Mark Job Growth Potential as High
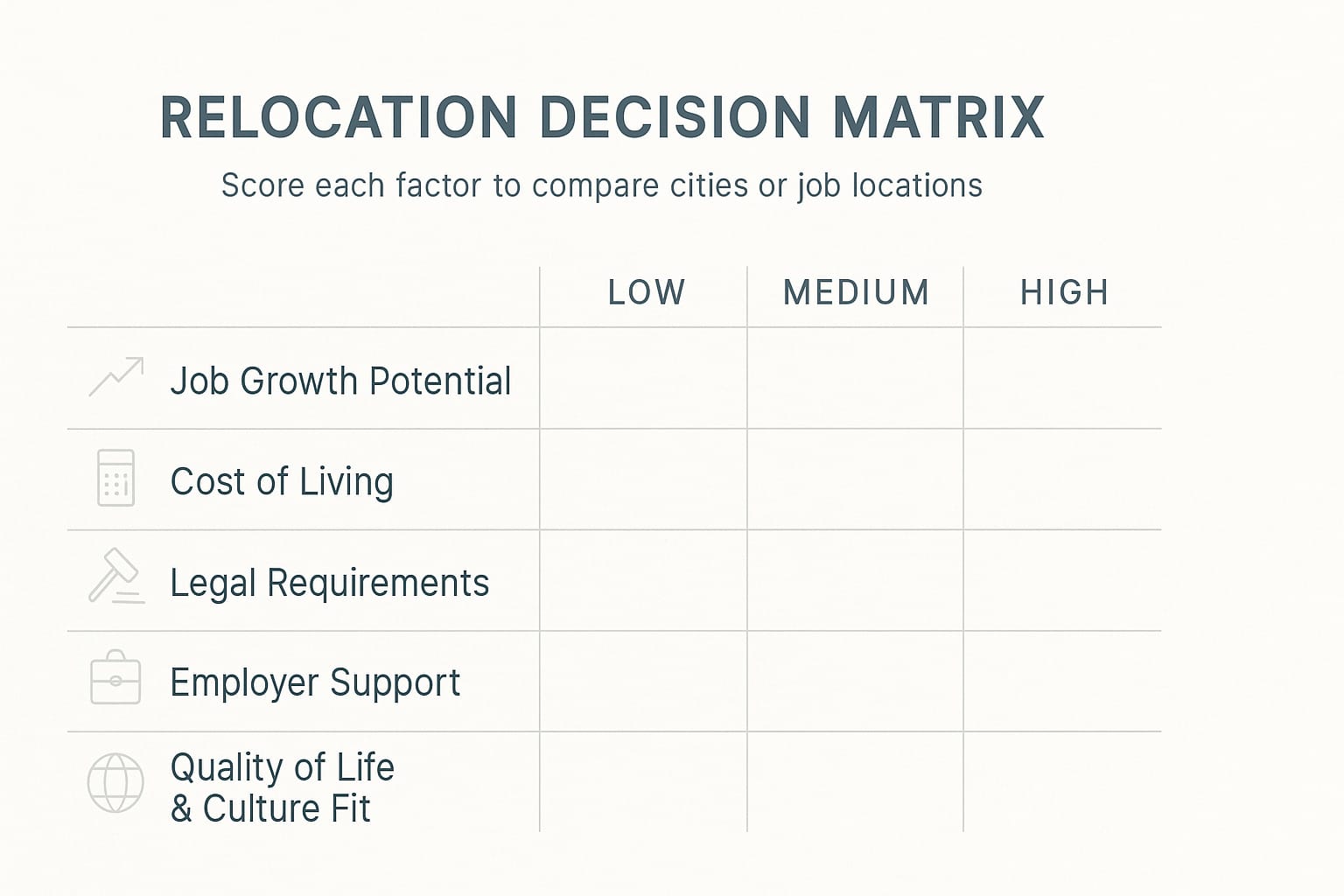Viewport: 1344px width, 896px height. [1062, 378]
